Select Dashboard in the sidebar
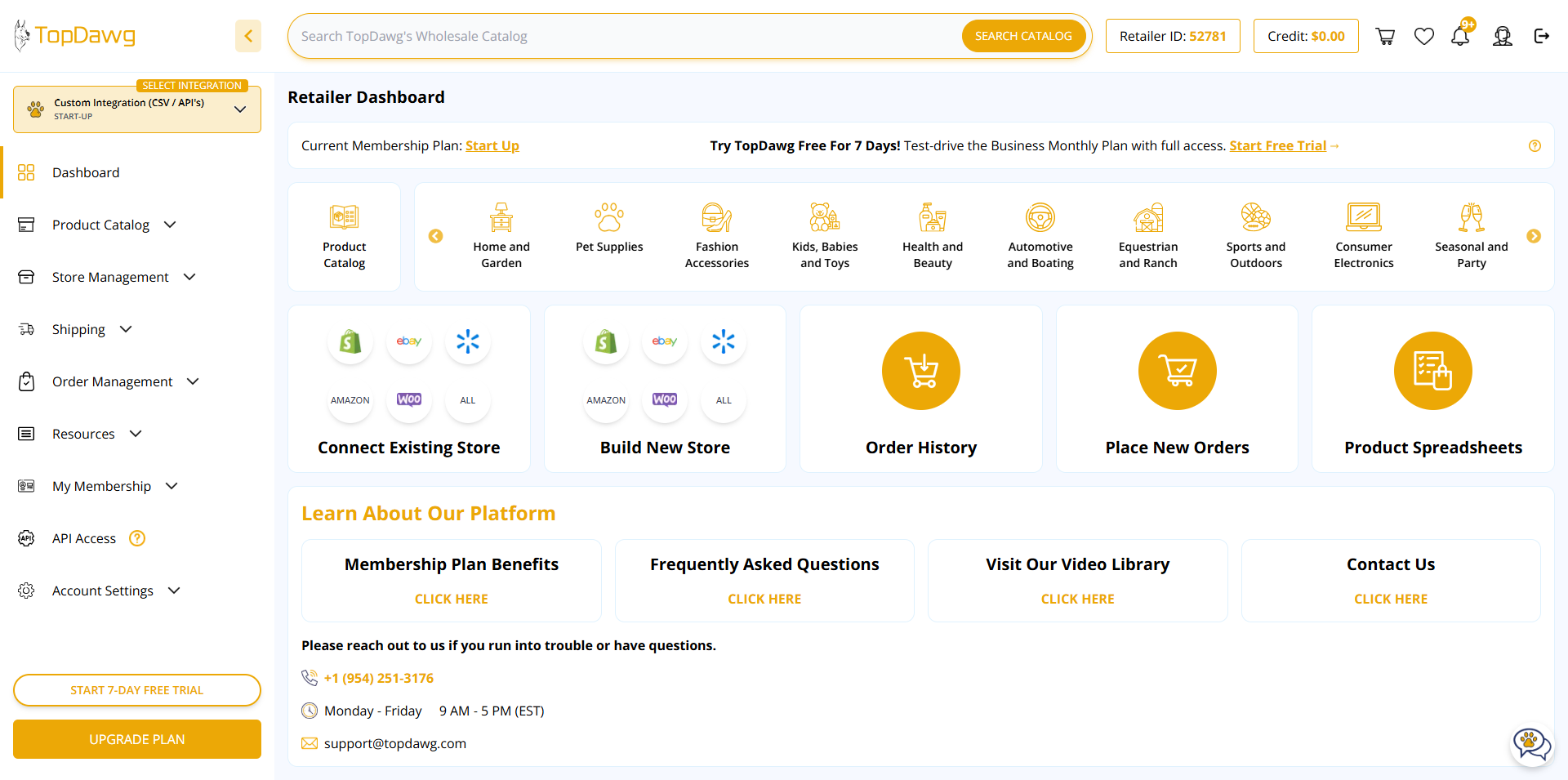This screenshot has width=1568, height=780. [86, 172]
